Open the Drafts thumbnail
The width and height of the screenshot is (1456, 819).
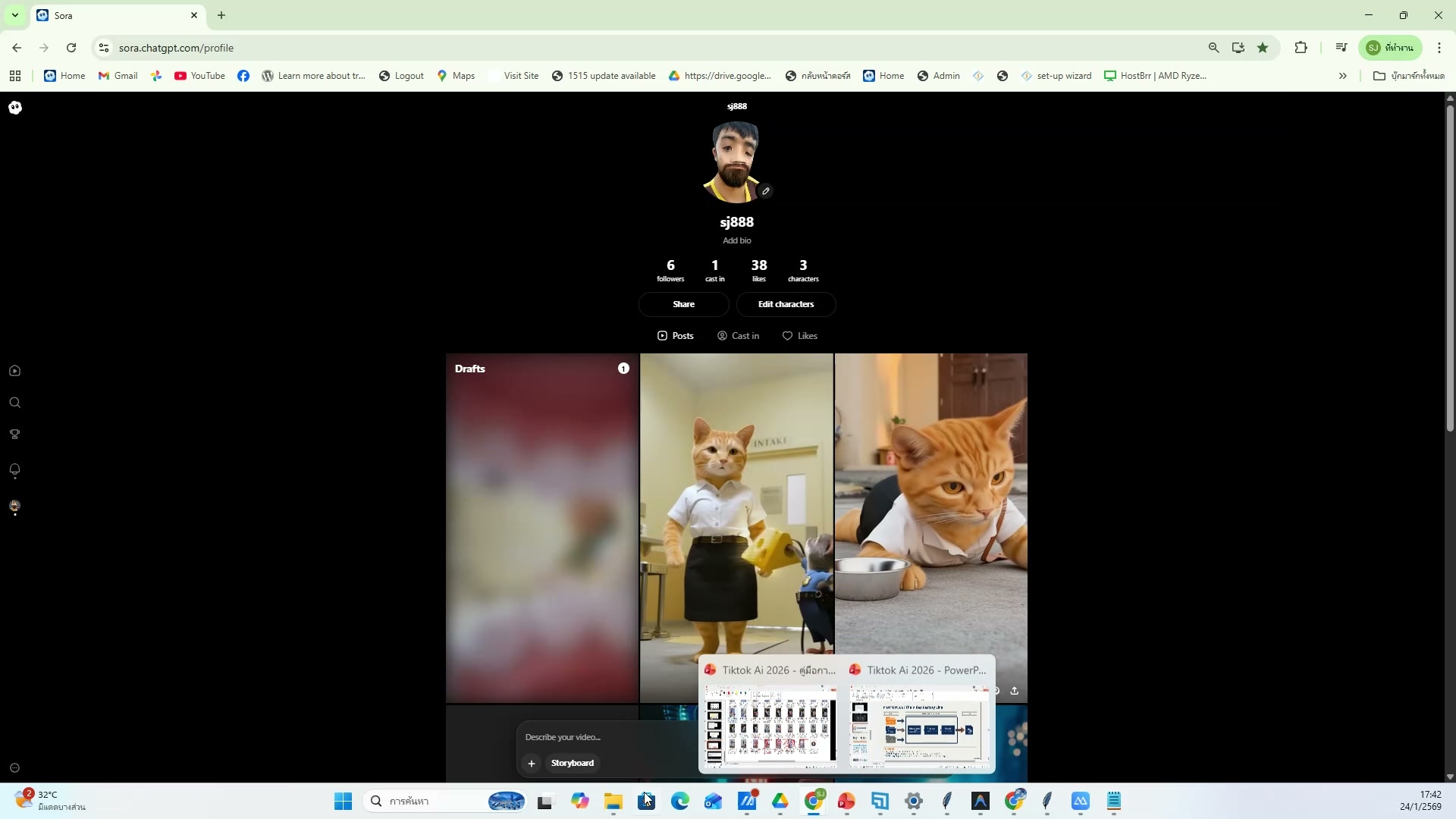point(541,528)
